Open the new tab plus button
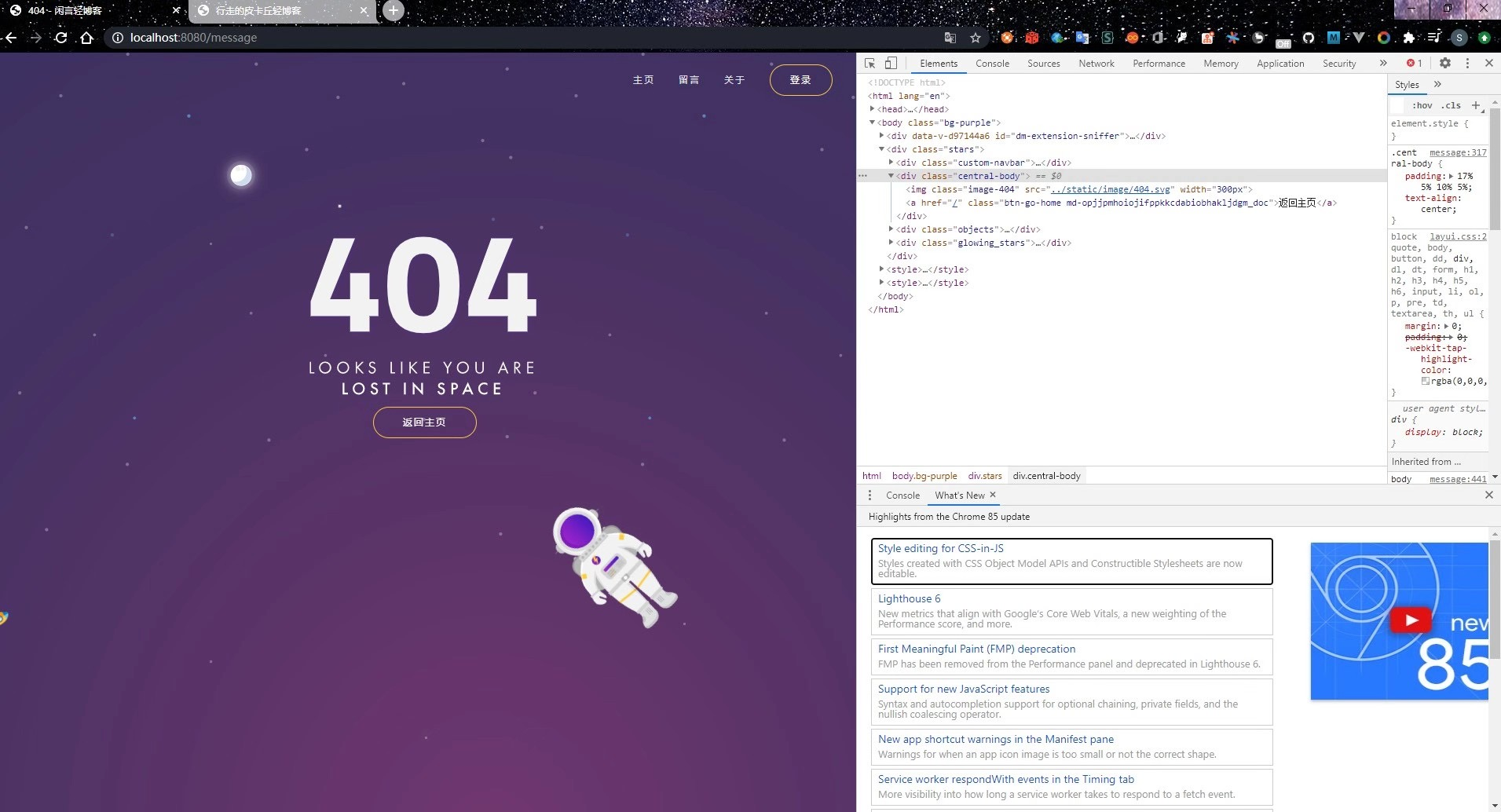 click(394, 10)
